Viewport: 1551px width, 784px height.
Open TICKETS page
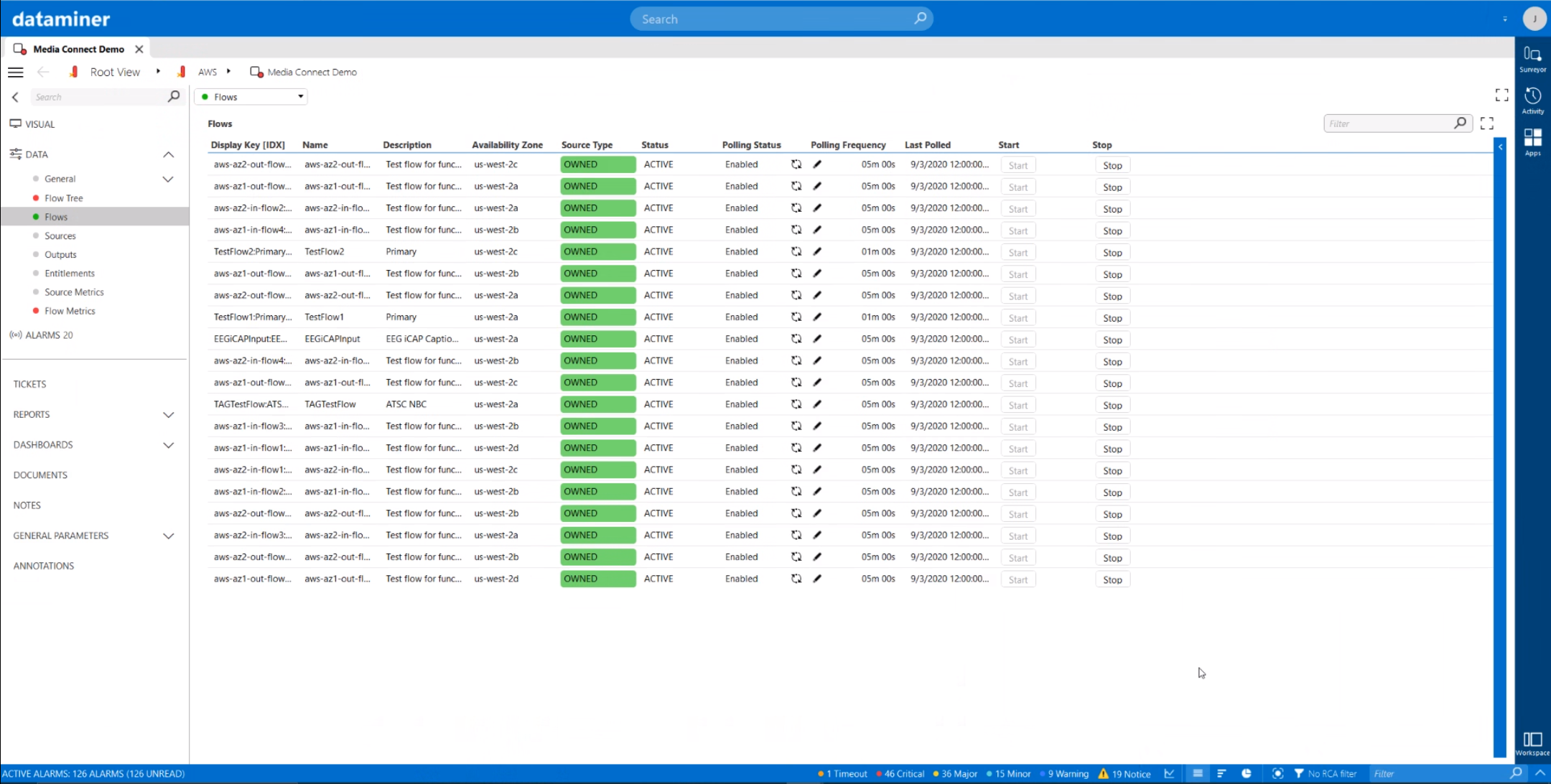[x=29, y=384]
